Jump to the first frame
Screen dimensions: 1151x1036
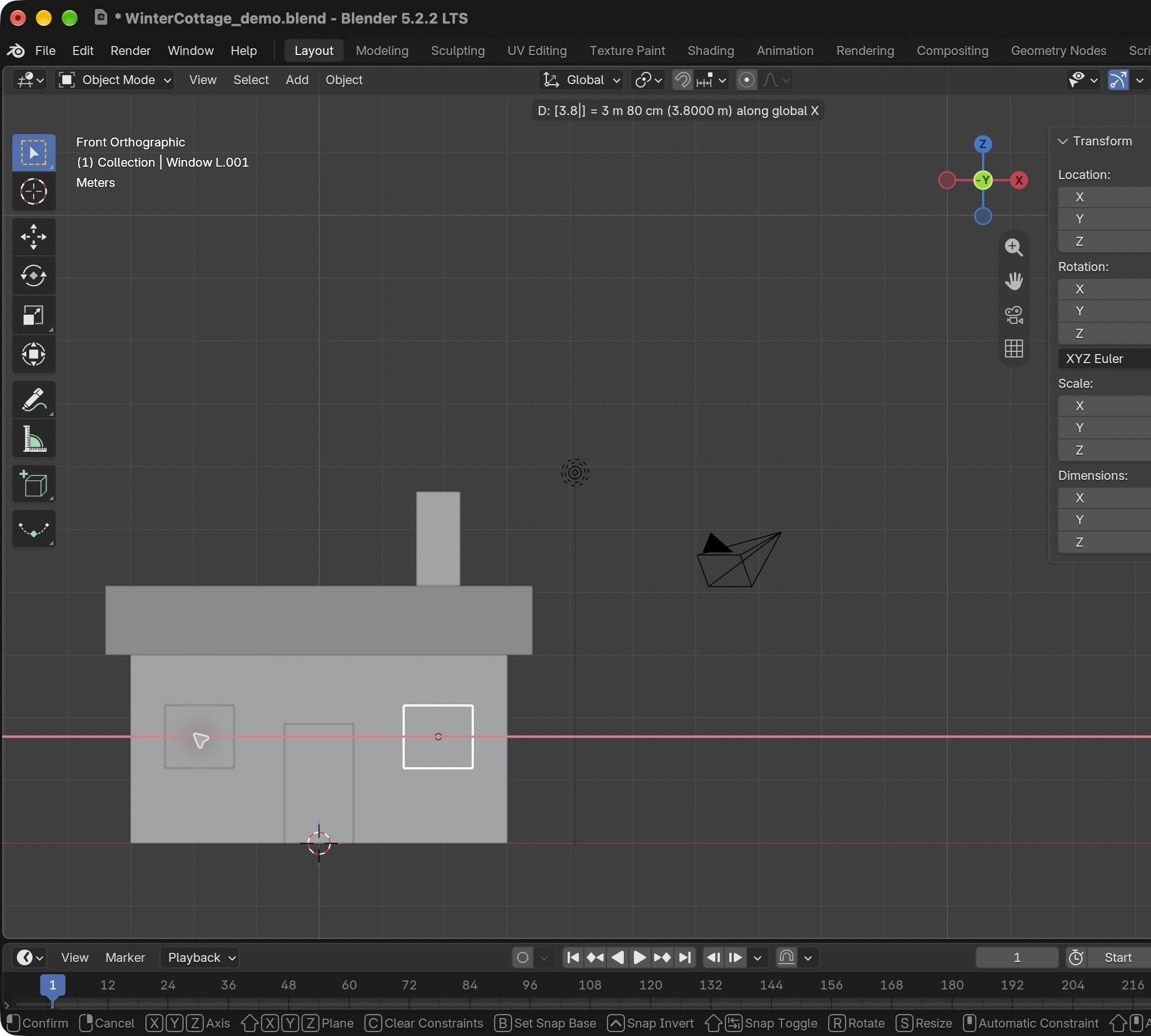point(573,957)
